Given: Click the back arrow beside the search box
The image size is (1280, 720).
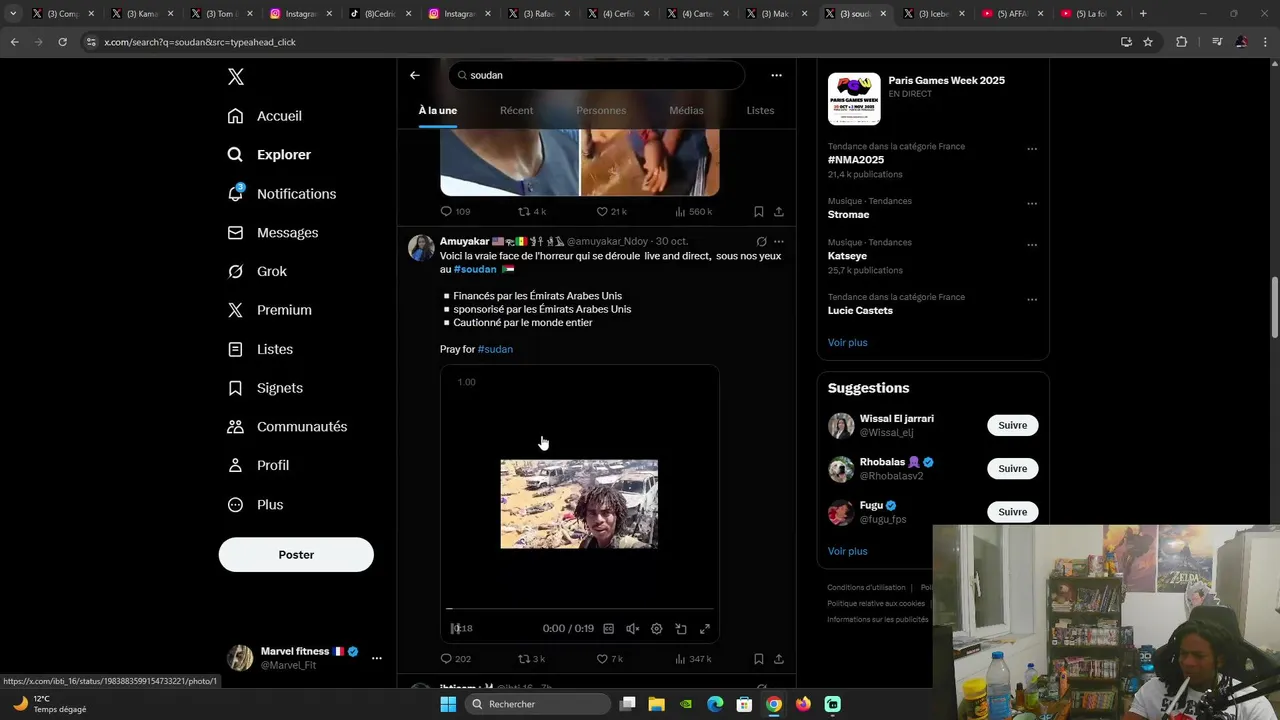Looking at the screenshot, I should pyautogui.click(x=415, y=75).
